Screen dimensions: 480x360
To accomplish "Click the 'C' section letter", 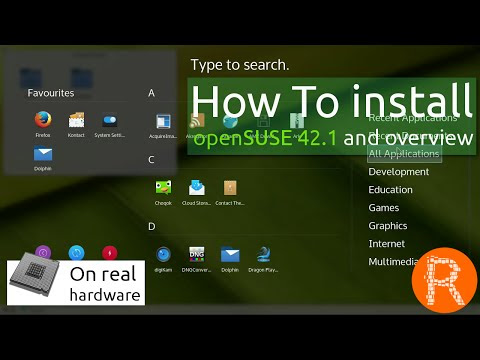I will tap(151, 160).
